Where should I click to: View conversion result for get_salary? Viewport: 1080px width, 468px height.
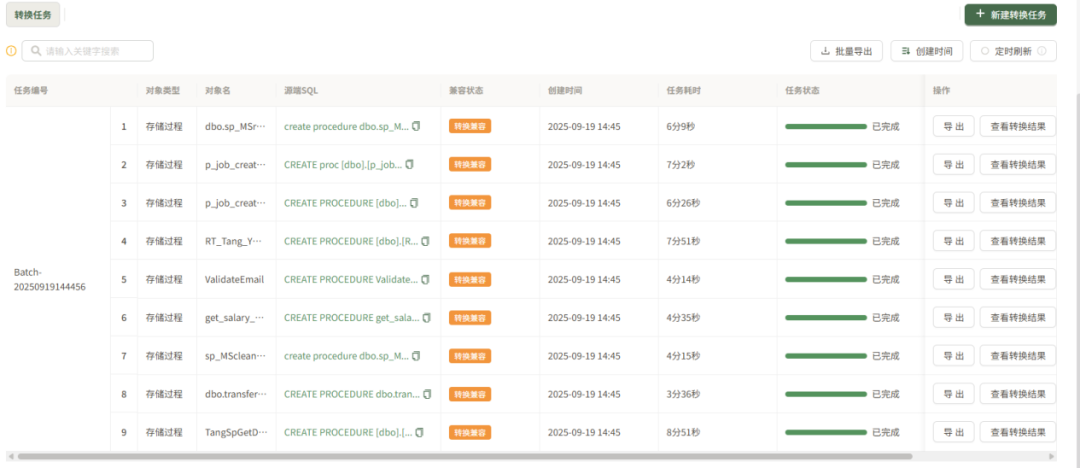pos(1018,318)
